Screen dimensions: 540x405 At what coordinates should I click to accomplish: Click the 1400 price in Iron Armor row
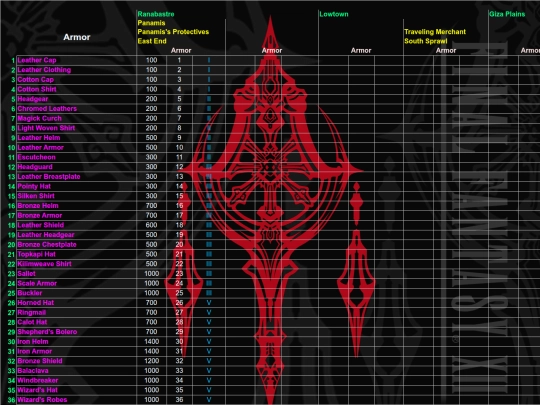tap(152, 351)
